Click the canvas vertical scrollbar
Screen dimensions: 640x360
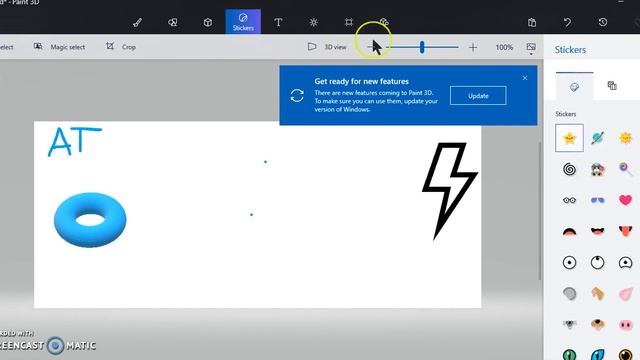coord(540,210)
